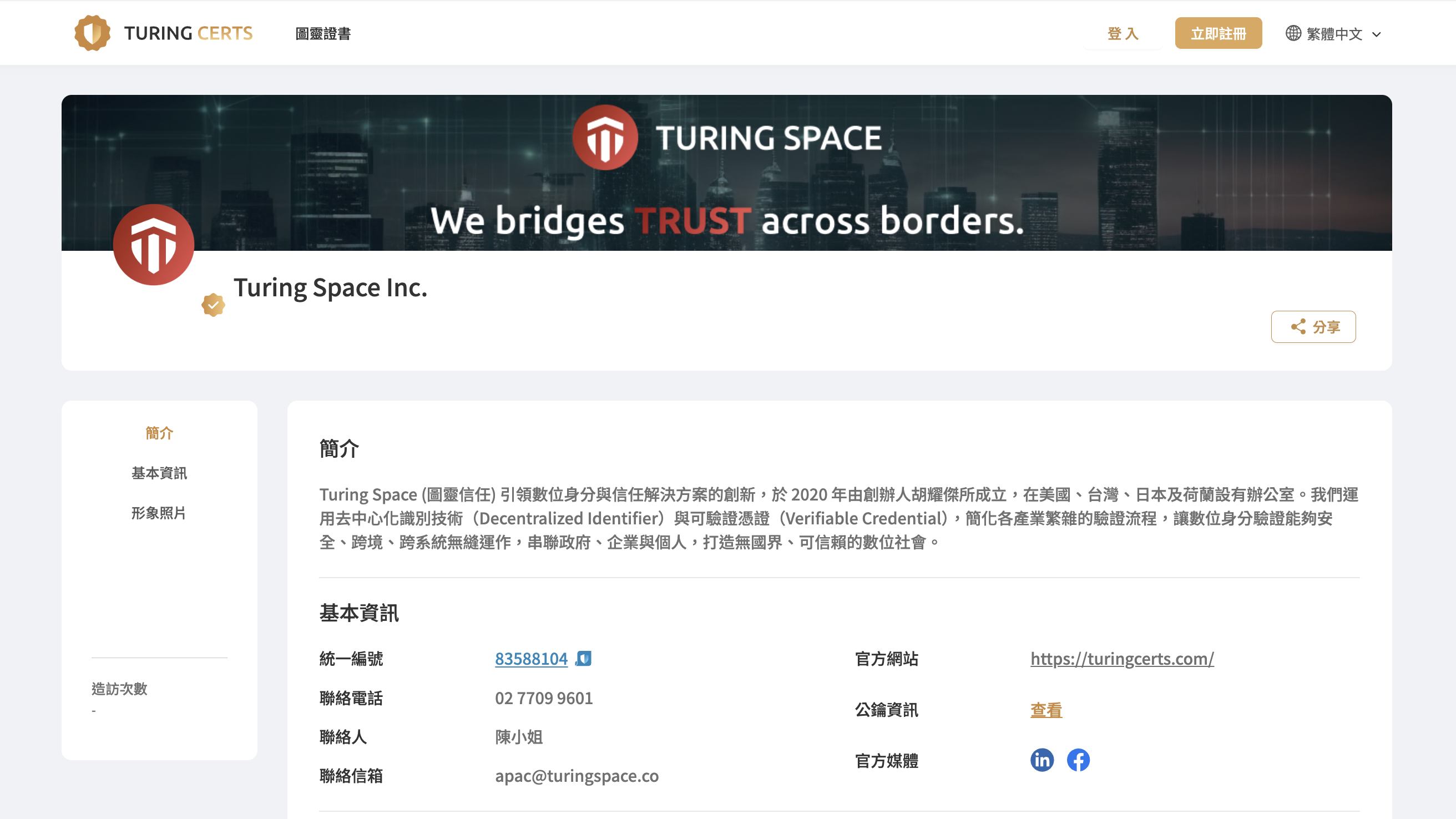Expand the 繁體中文 language dropdown
Image resolution: width=1456 pixels, height=819 pixels.
pos(1334,34)
